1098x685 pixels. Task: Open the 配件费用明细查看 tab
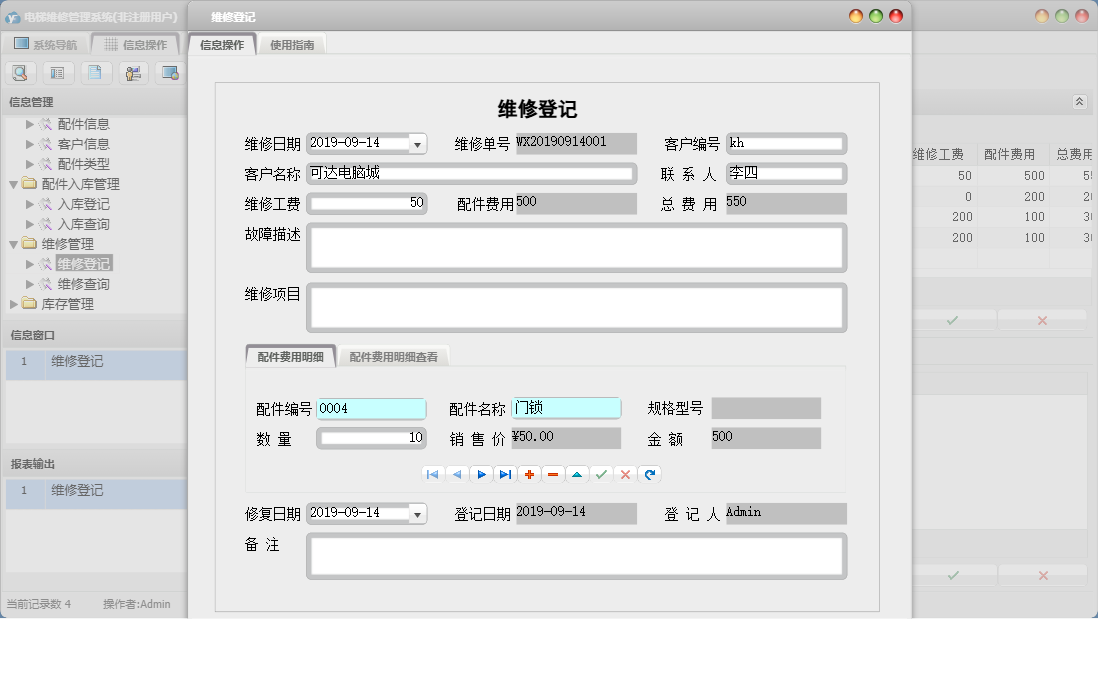[394, 355]
